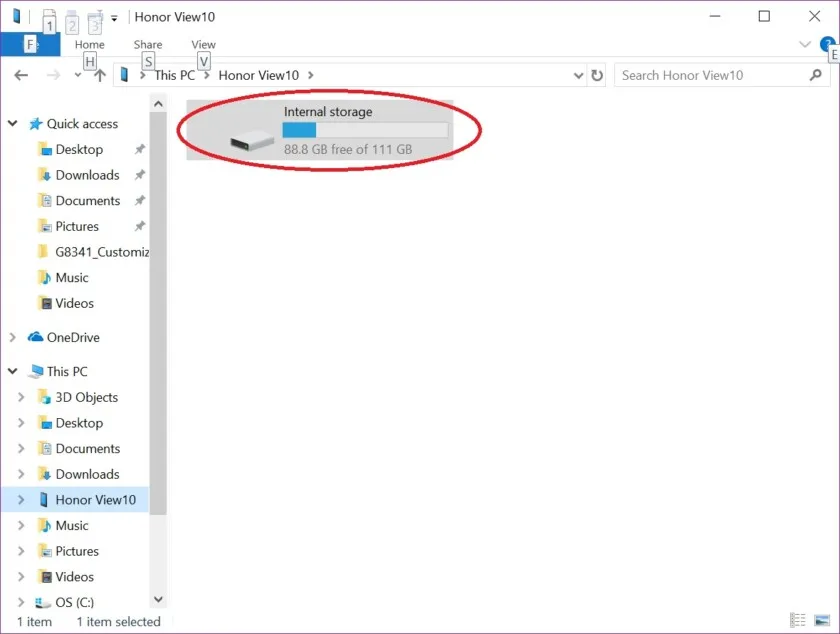Go up one folder level
840x634 pixels.
click(100, 75)
